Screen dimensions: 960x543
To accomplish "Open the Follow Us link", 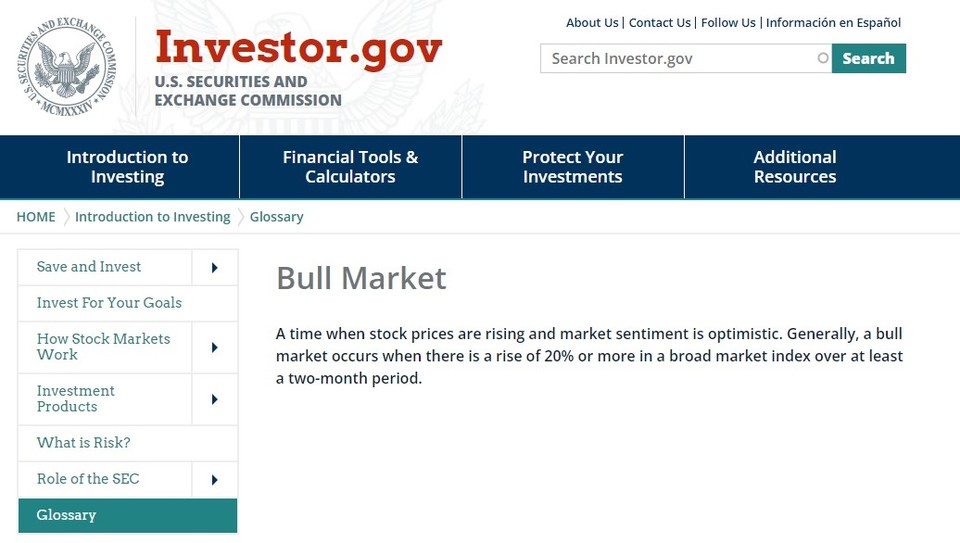I will point(728,23).
